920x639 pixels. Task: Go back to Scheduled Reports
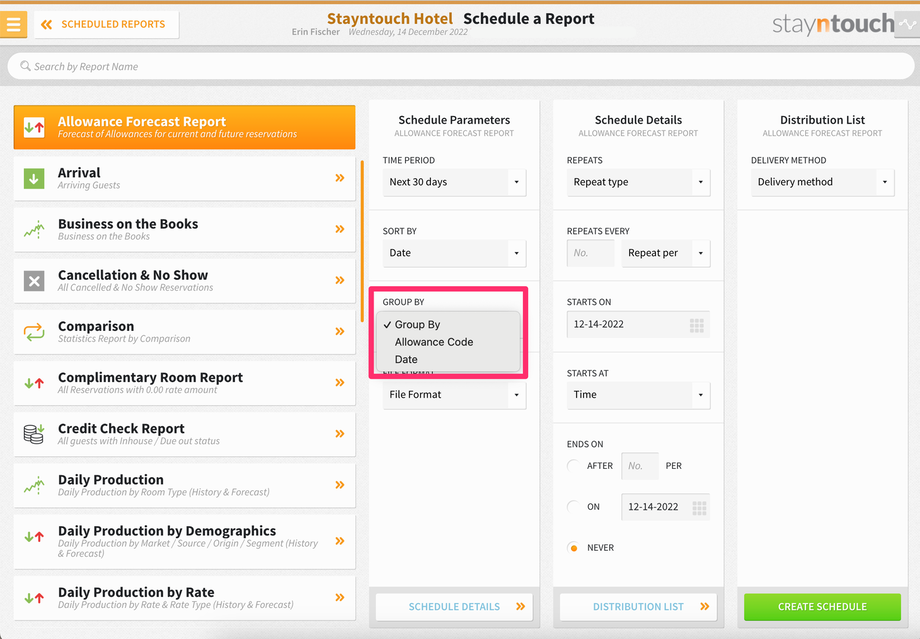[106, 25]
